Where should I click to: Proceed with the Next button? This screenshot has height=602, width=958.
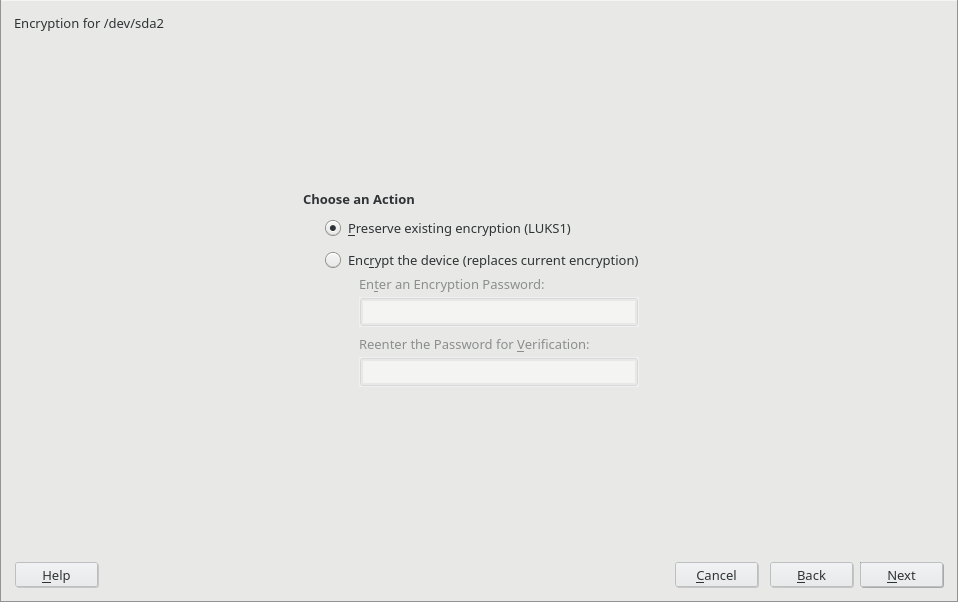tap(901, 575)
